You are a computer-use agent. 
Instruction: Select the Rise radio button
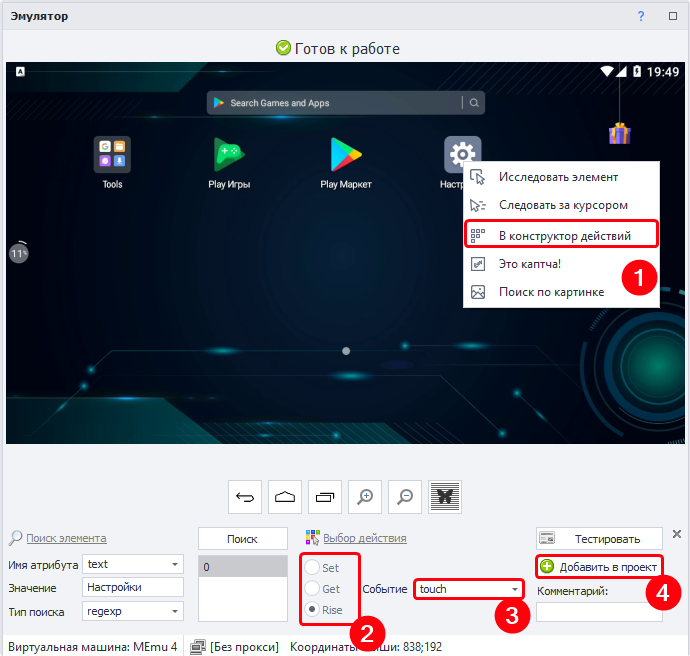[314, 610]
